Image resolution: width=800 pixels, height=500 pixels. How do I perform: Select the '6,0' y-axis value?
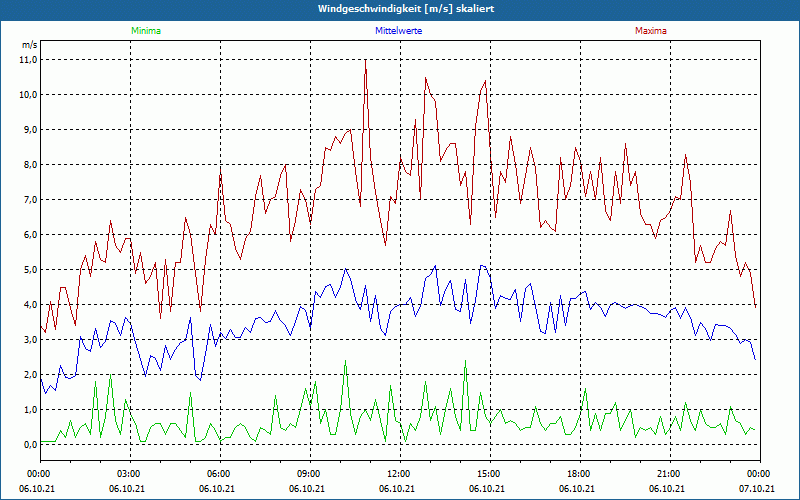coord(32,235)
